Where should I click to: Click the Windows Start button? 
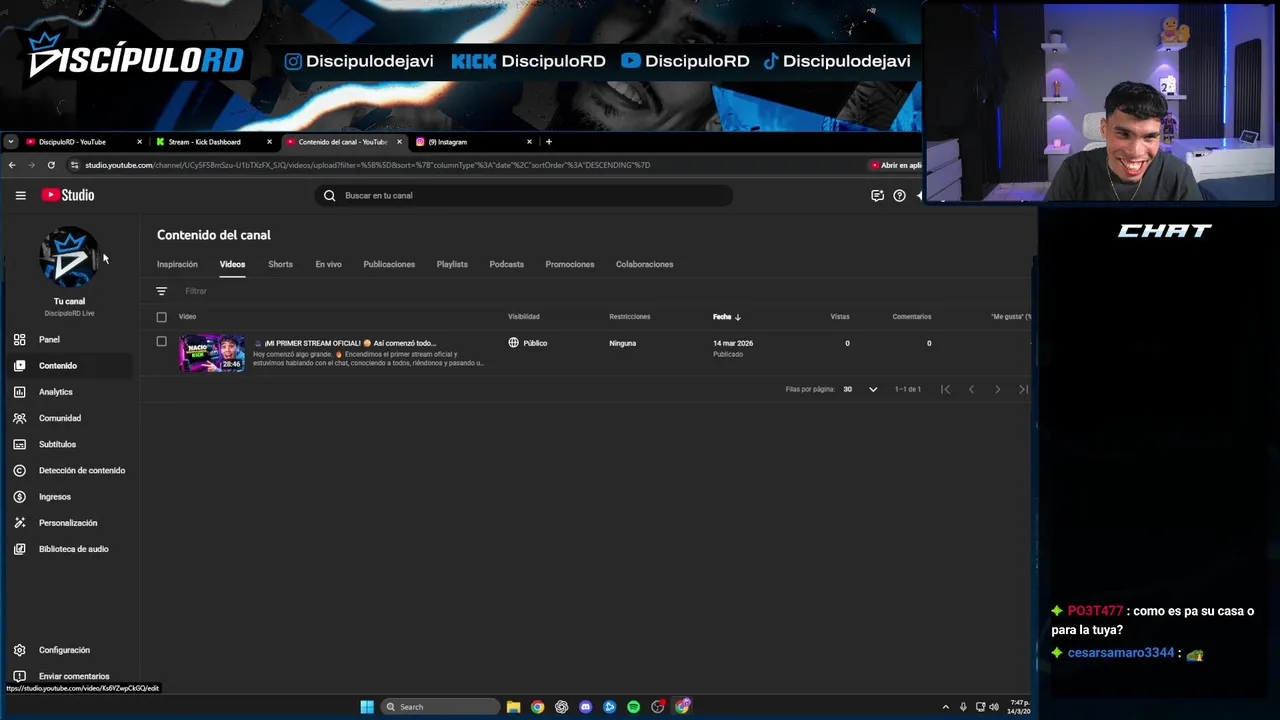coord(367,707)
